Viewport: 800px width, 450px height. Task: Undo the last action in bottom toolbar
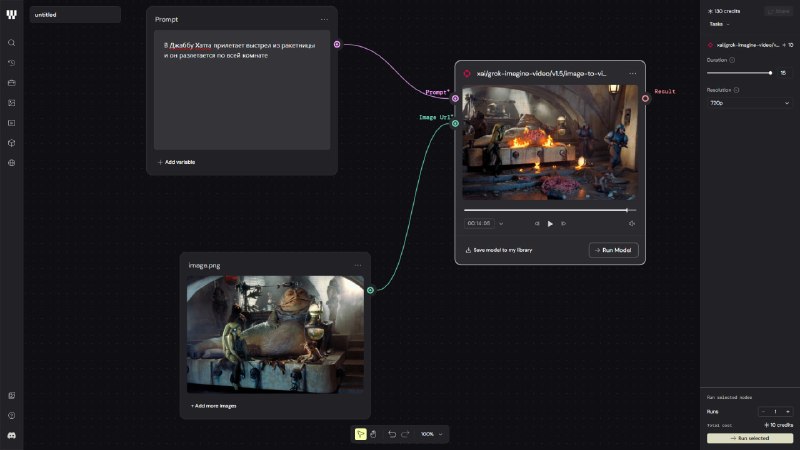[392, 434]
